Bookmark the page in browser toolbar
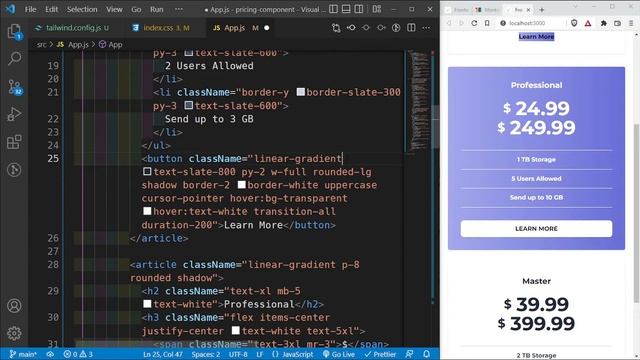640x360 pixels. tap(487, 23)
